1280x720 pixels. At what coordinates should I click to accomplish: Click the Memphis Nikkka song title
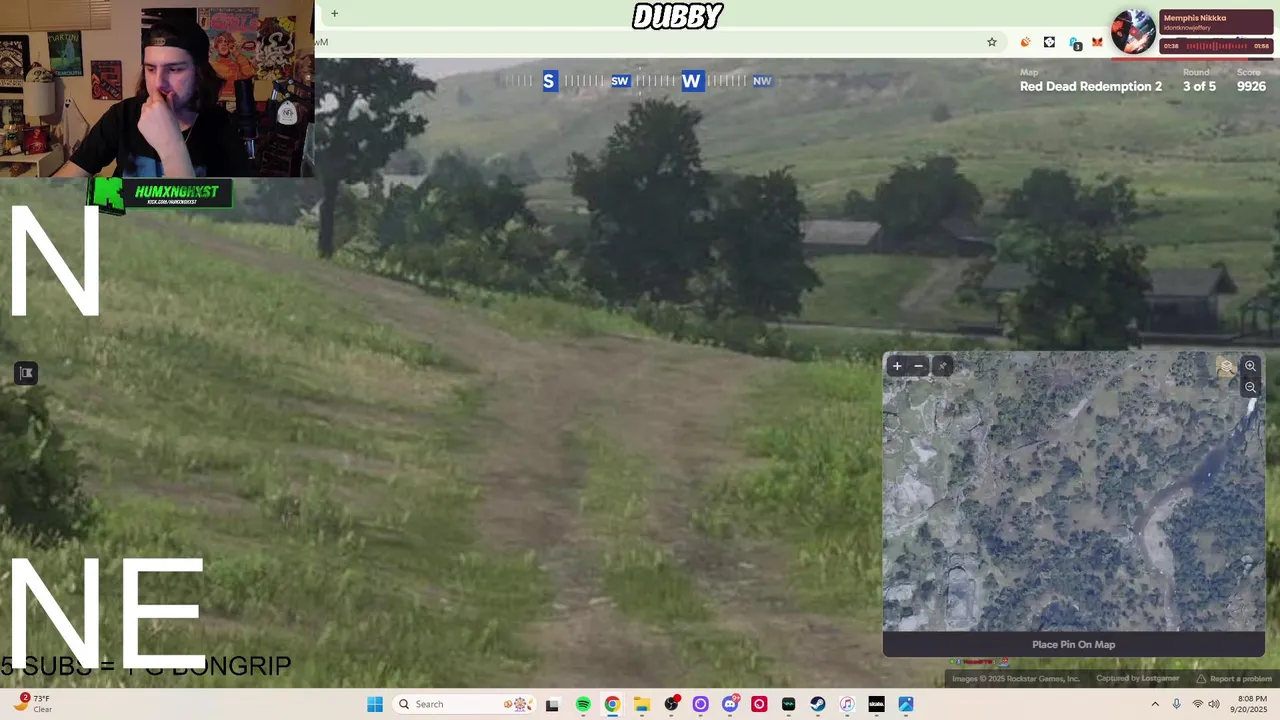pos(1195,18)
